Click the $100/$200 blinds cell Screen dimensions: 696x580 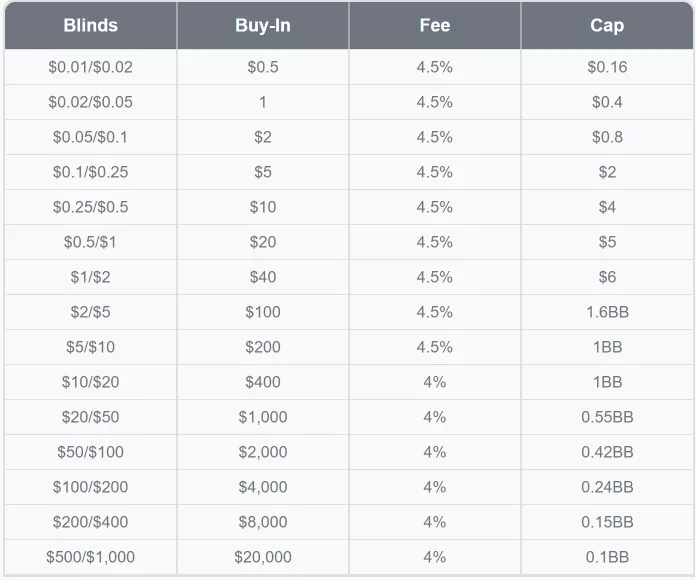[x=90, y=487]
